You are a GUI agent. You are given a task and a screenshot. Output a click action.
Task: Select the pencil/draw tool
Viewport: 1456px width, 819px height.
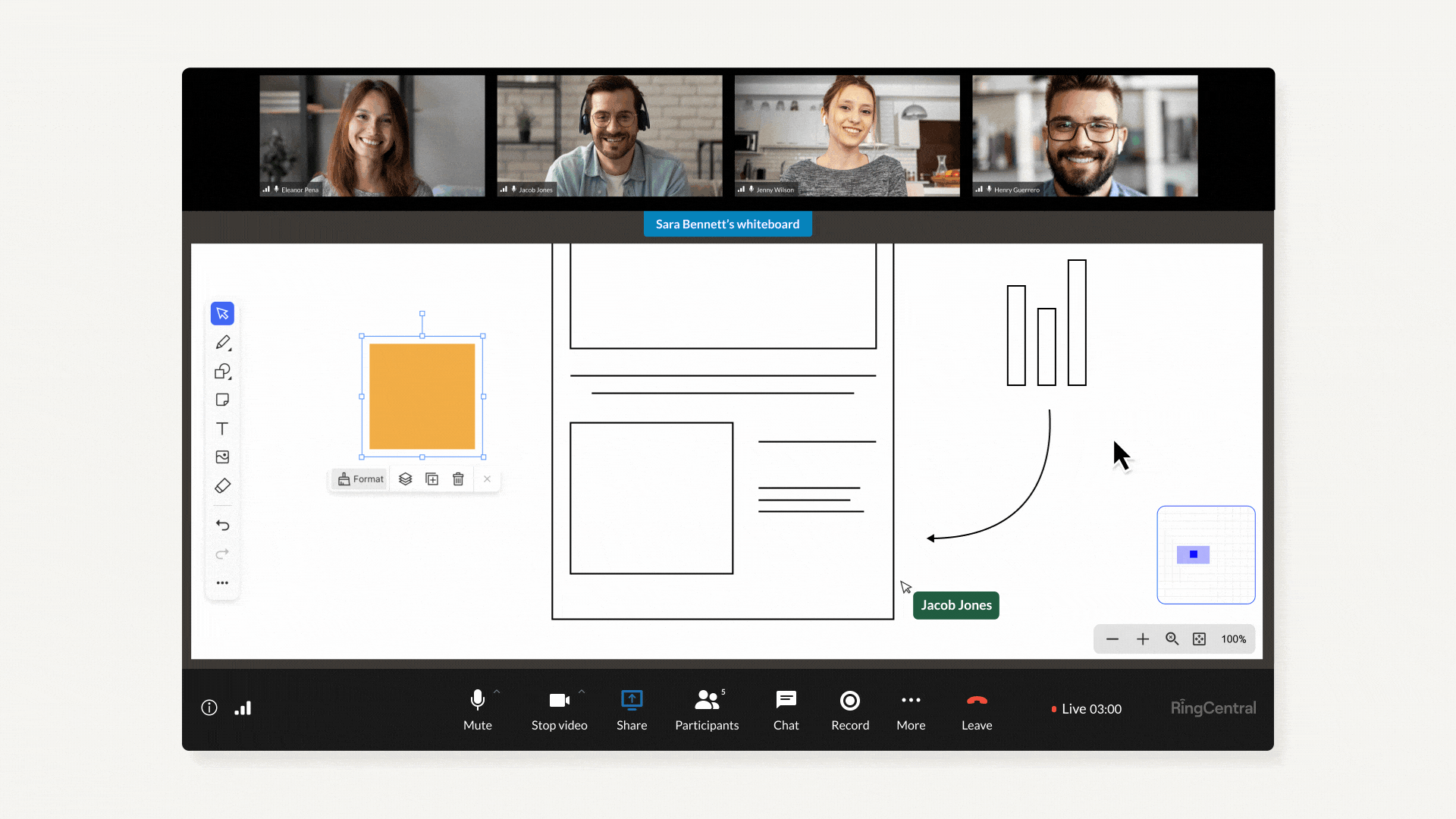point(223,342)
